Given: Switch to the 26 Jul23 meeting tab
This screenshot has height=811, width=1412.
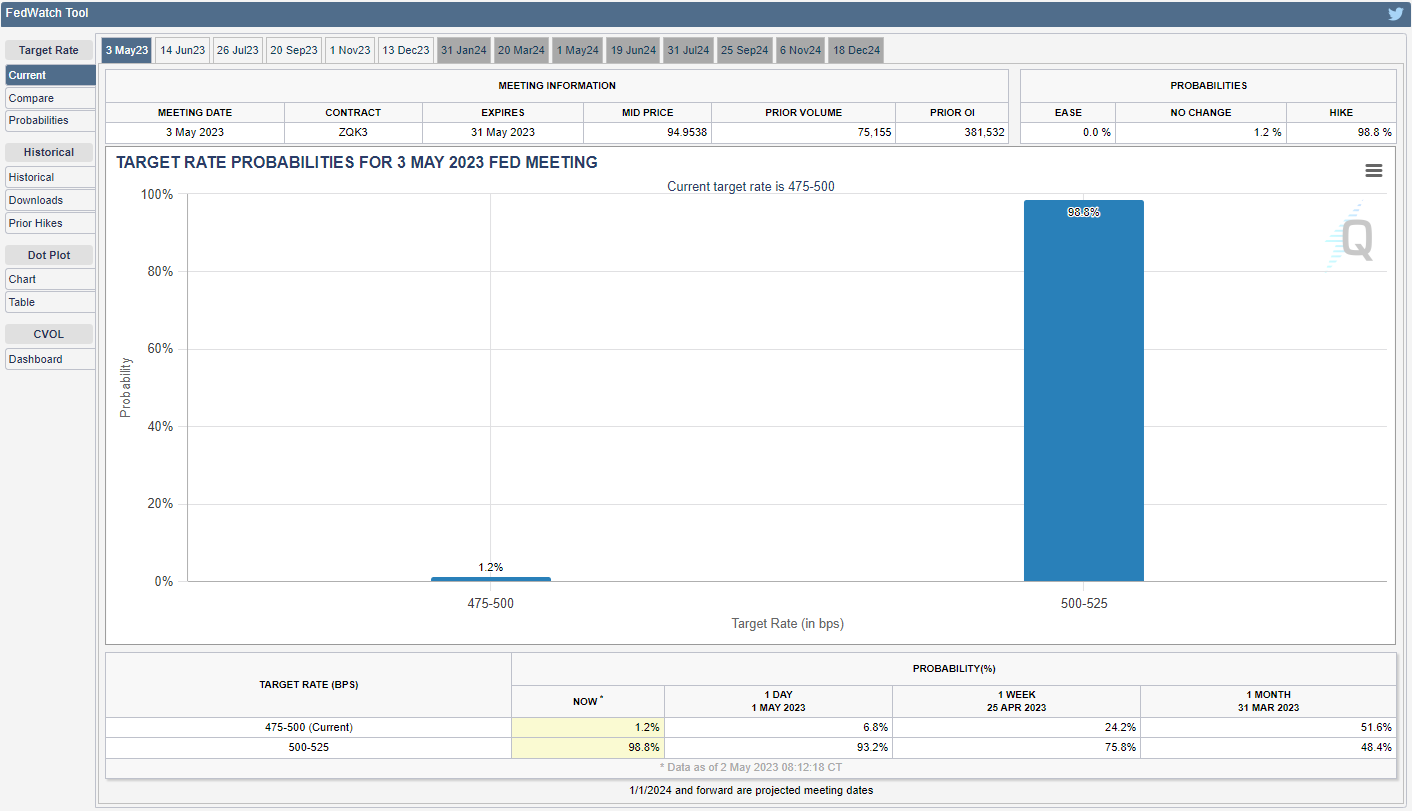Looking at the screenshot, I should 238,50.
